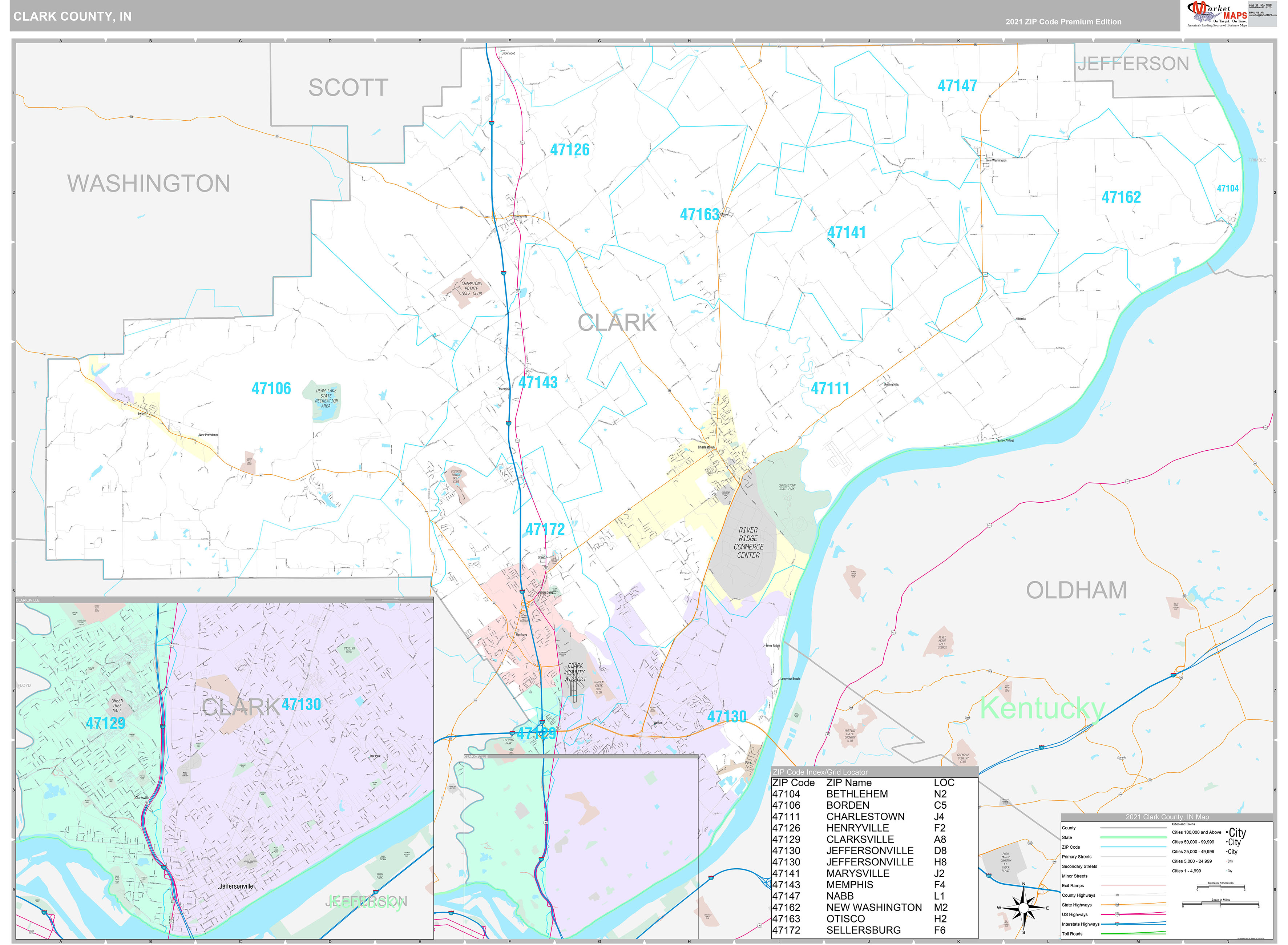
Task: Click the OLDHAM county label
Action: tap(1077, 590)
